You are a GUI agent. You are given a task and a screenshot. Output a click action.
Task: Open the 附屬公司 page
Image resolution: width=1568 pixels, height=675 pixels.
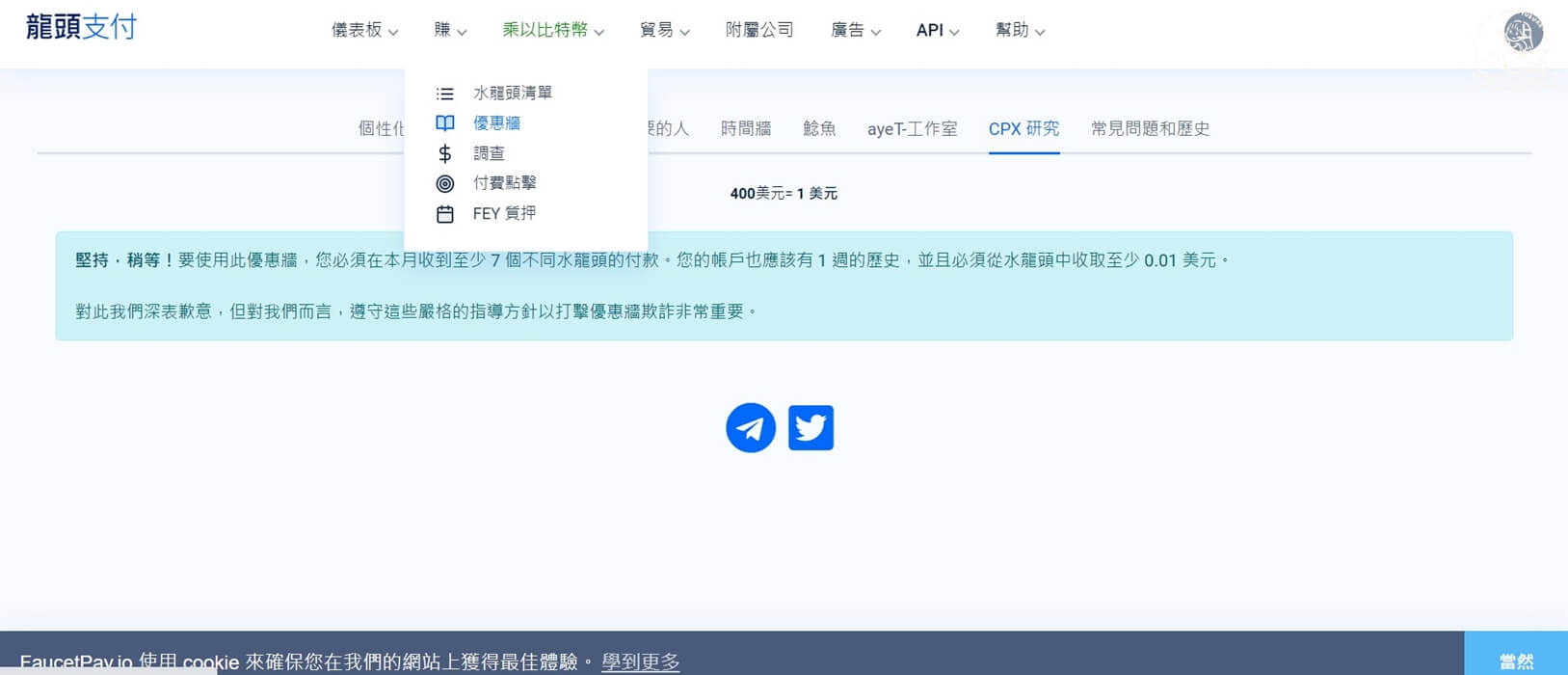click(x=759, y=31)
